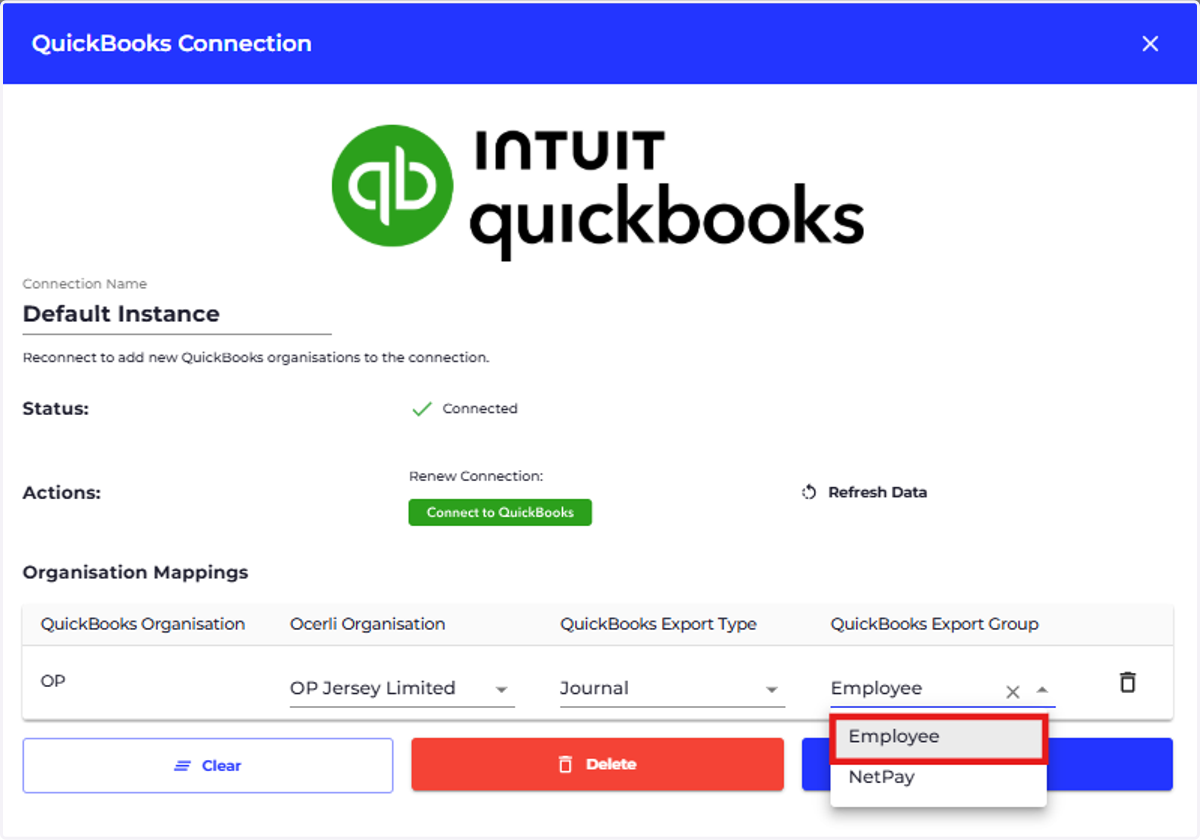The image size is (1200, 840).
Task: Click the QuickBooks Export Group column header
Action: 934,624
